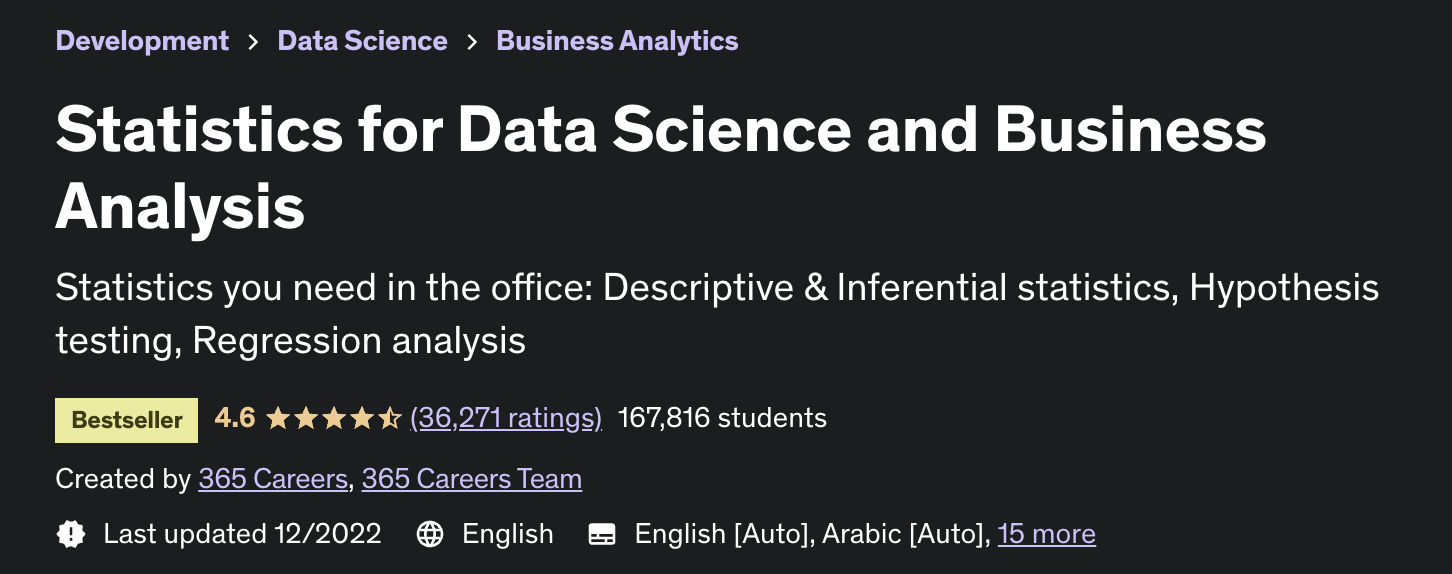This screenshot has width=1452, height=574.
Task: Click the middle third rating star
Action: (x=334, y=418)
